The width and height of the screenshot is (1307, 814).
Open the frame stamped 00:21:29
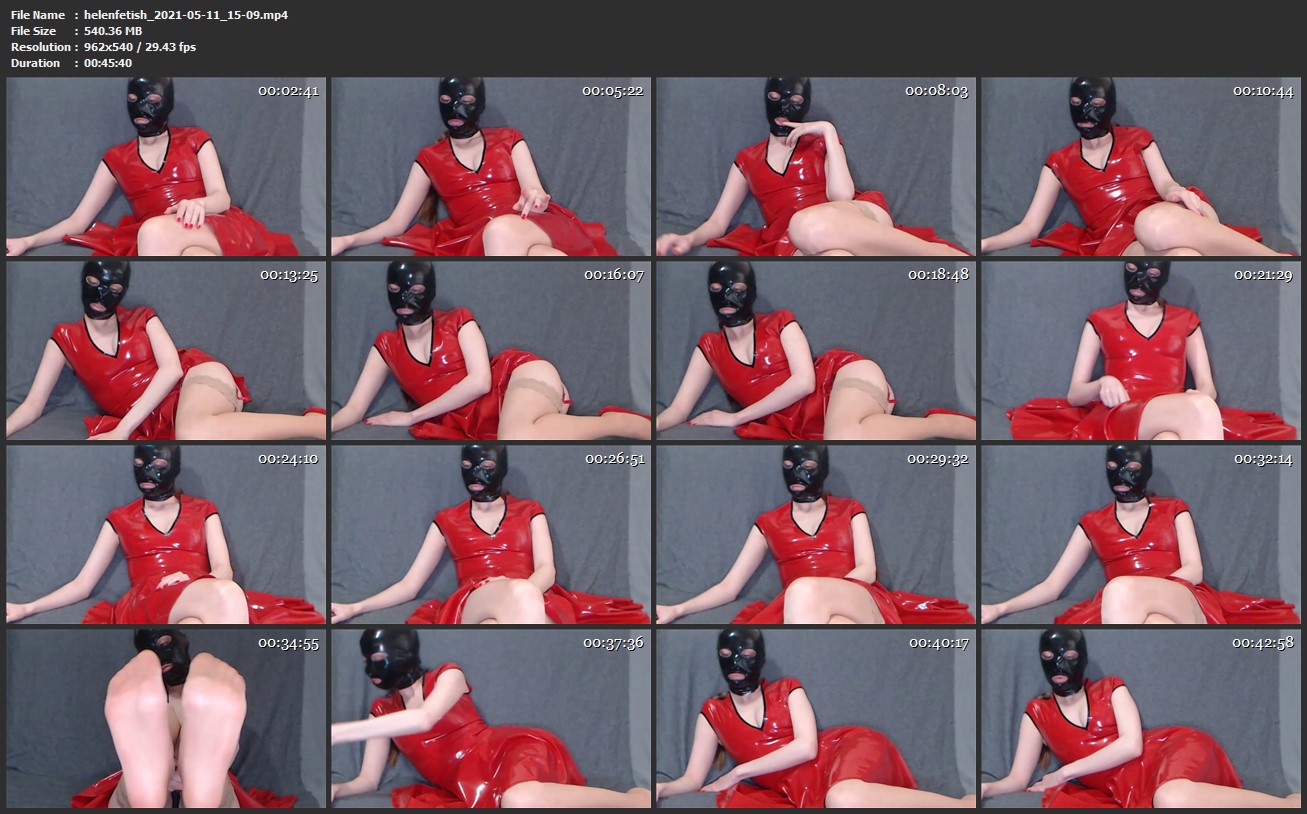pyautogui.click(x=1141, y=350)
